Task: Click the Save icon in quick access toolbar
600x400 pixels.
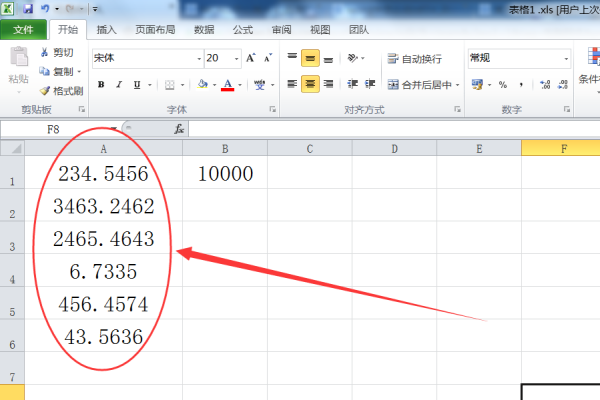Action: point(28,8)
